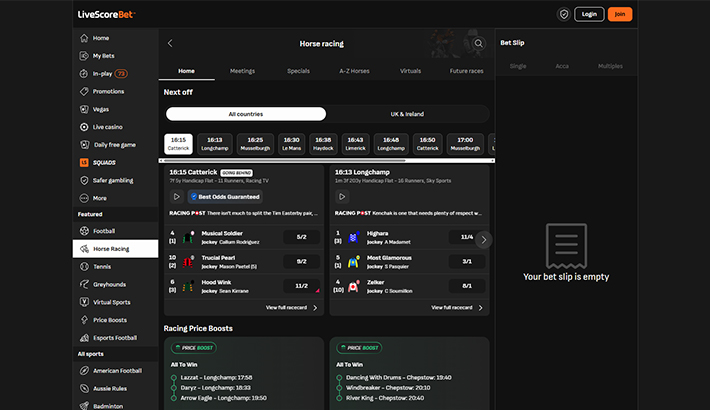Open the Home sidebar icon

(84, 38)
